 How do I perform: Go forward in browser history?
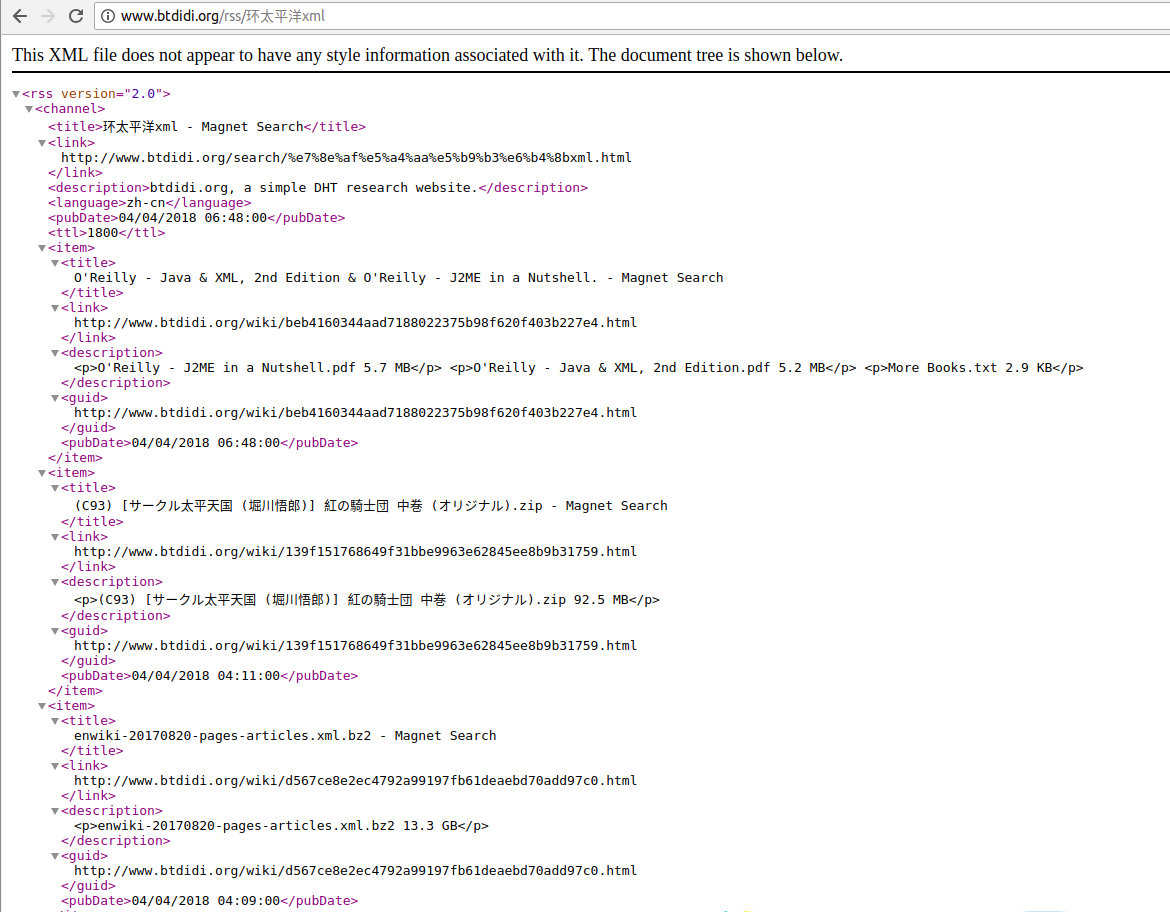[x=48, y=16]
